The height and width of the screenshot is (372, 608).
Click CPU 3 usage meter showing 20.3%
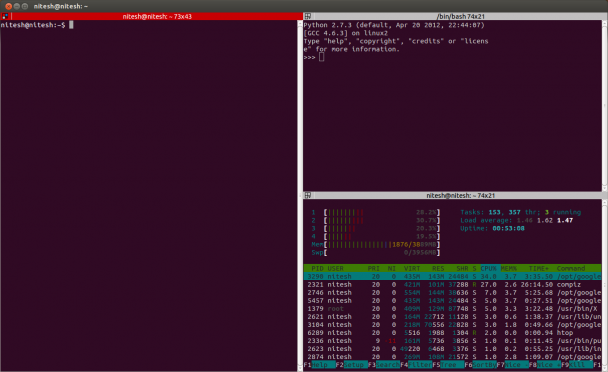pyautogui.click(x=375, y=228)
